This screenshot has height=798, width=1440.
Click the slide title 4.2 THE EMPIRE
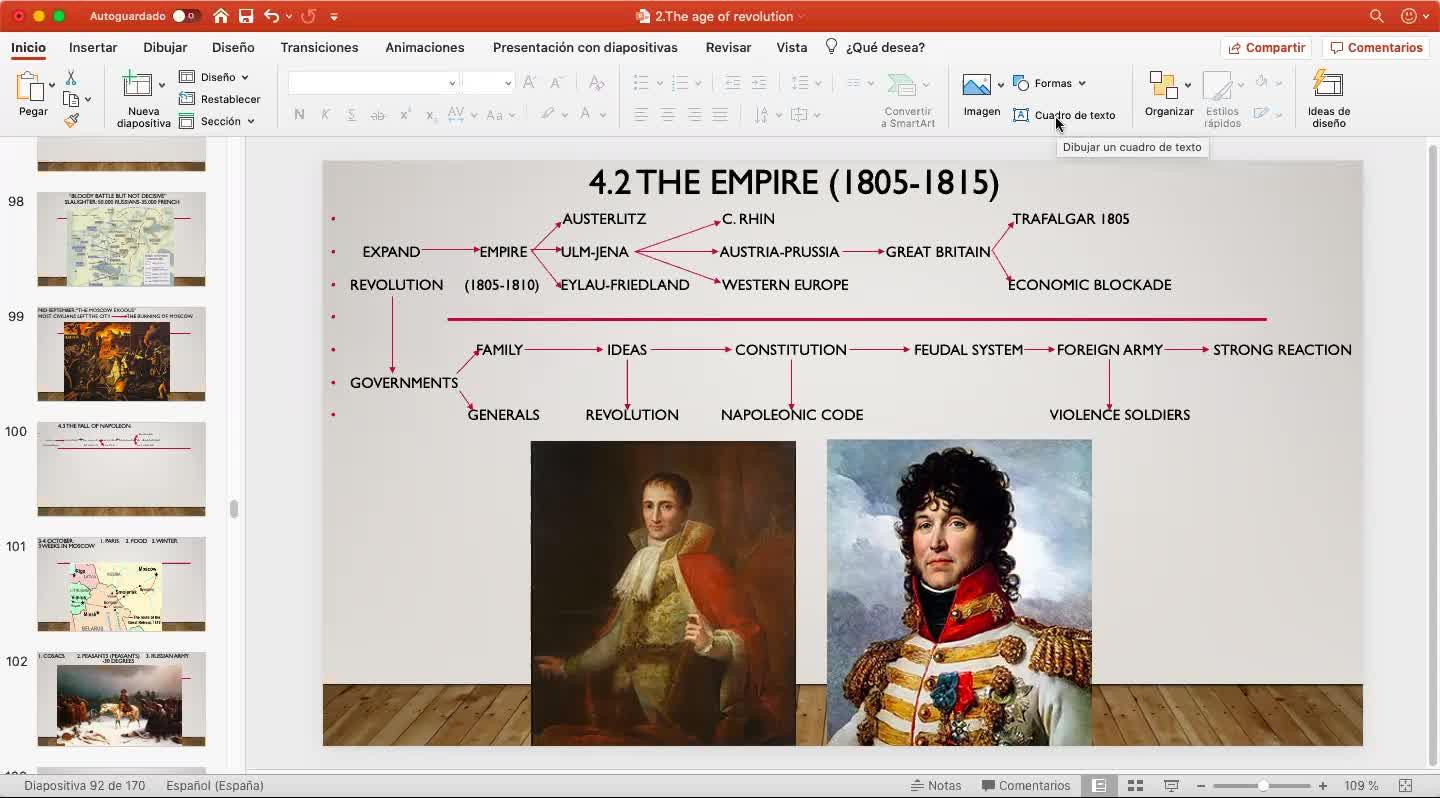point(794,183)
